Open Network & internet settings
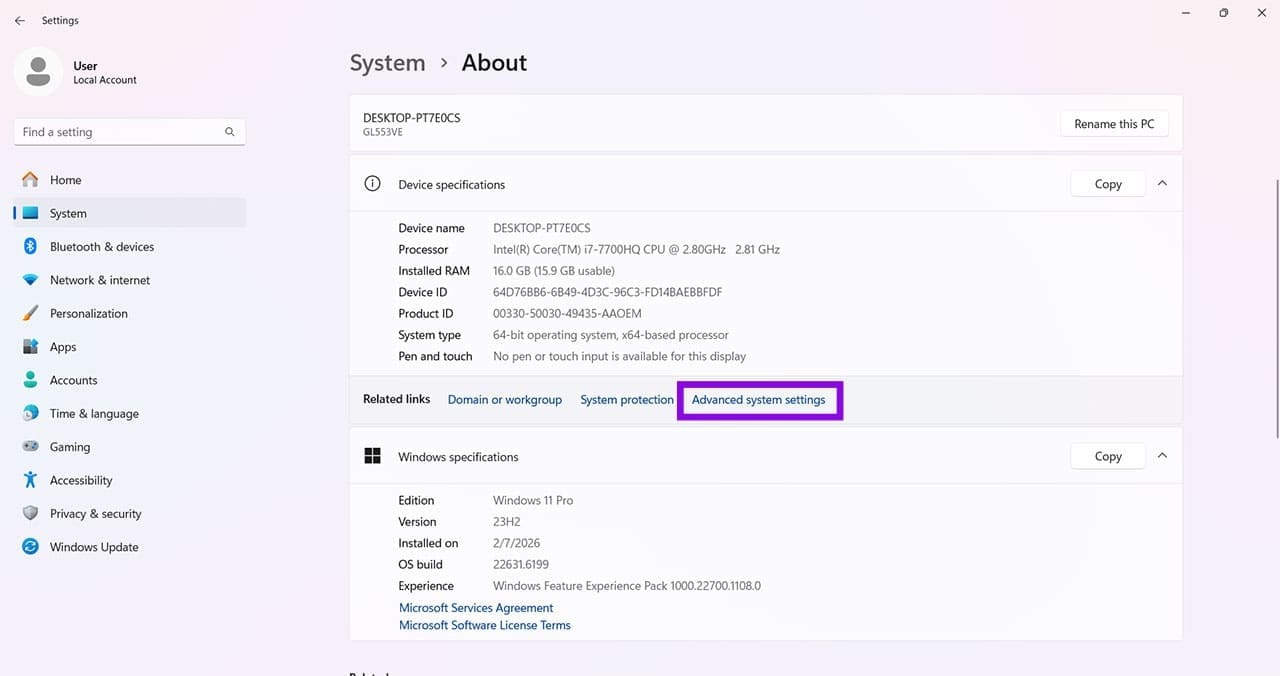 [130, 280]
